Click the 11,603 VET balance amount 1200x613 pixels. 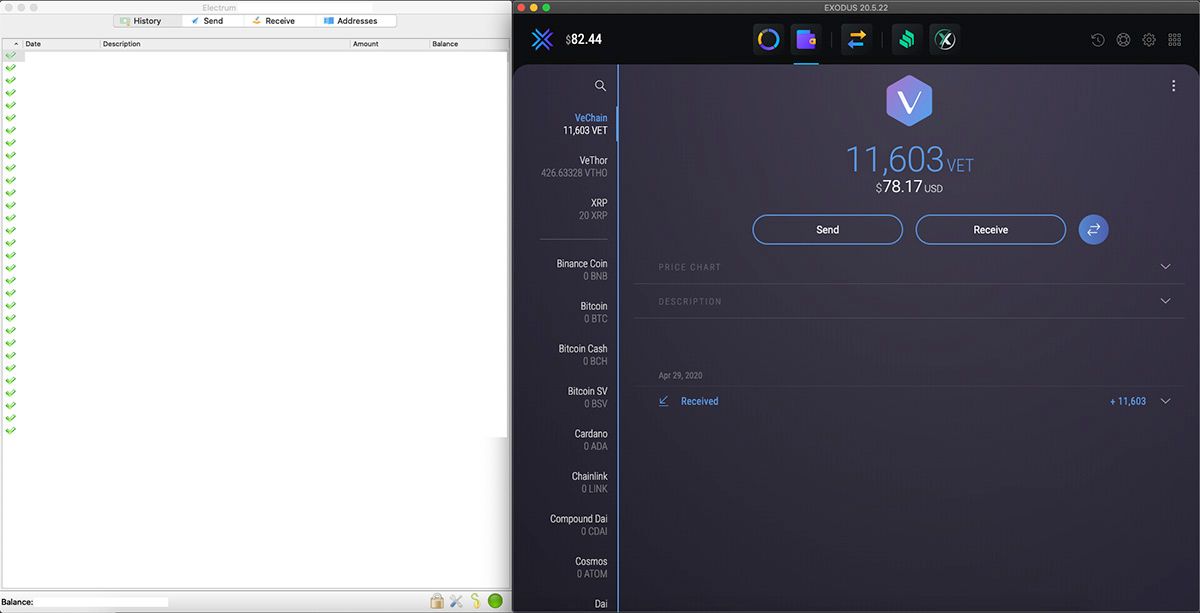pos(909,160)
